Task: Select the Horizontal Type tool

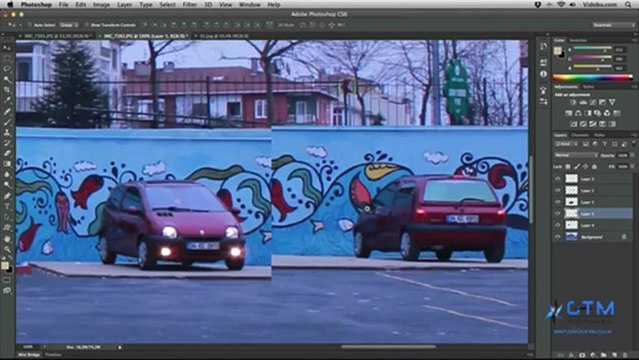Action: pos(7,207)
